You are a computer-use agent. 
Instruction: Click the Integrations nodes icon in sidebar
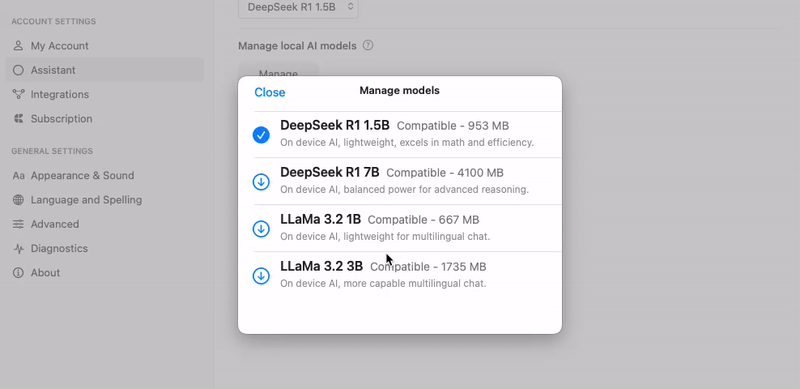[18, 94]
